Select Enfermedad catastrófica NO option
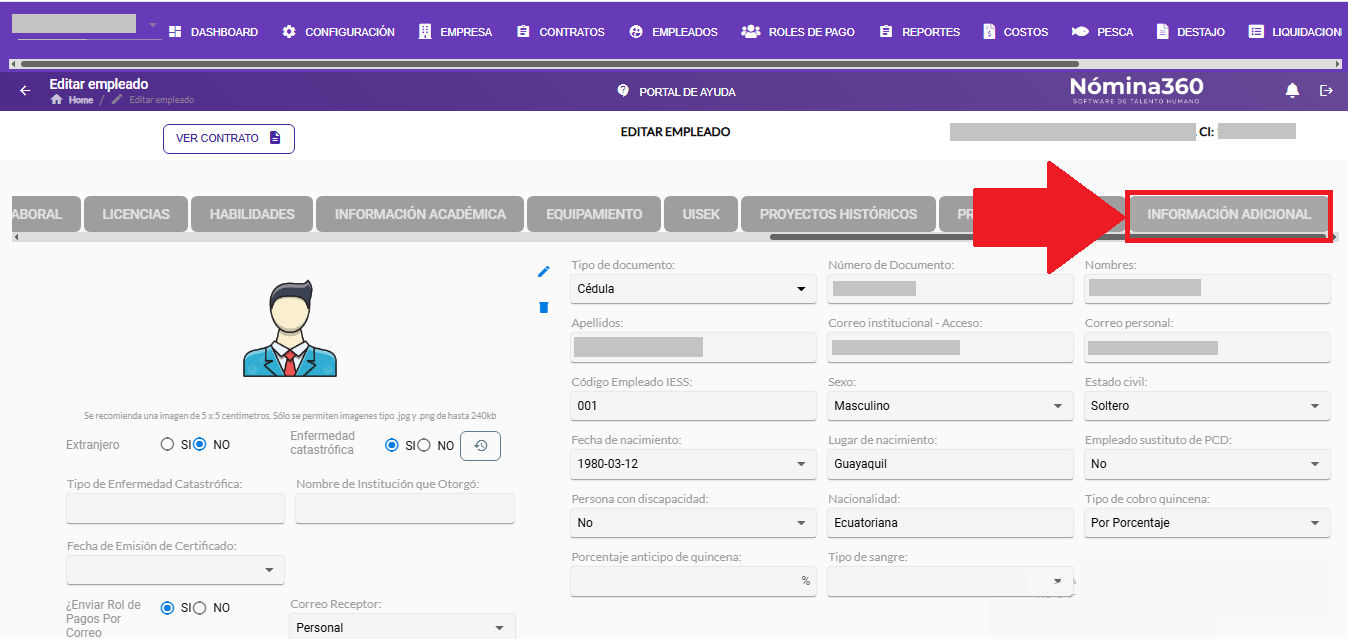This screenshot has height=639, width=1348. [424, 446]
